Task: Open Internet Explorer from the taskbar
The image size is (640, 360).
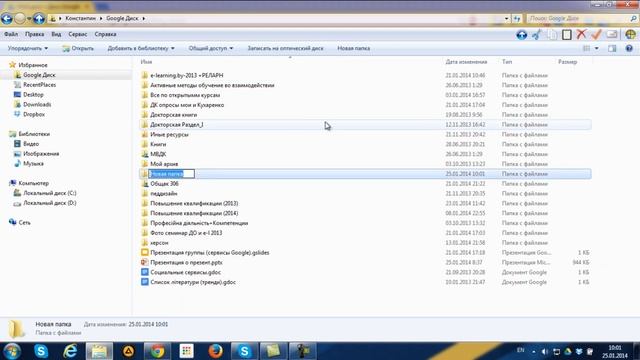Action: [x=70, y=351]
